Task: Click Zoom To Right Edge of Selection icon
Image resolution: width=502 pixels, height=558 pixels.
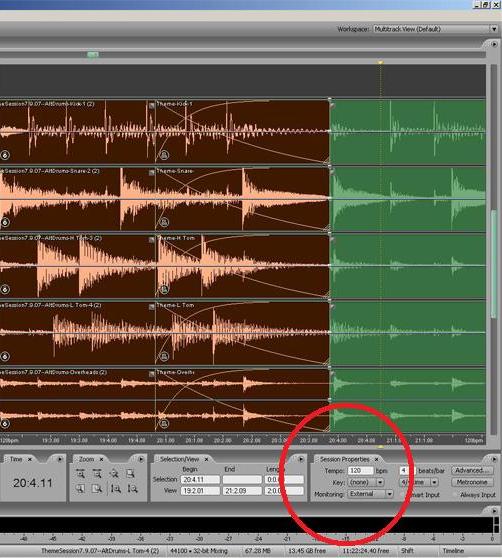Action: (x=97, y=489)
